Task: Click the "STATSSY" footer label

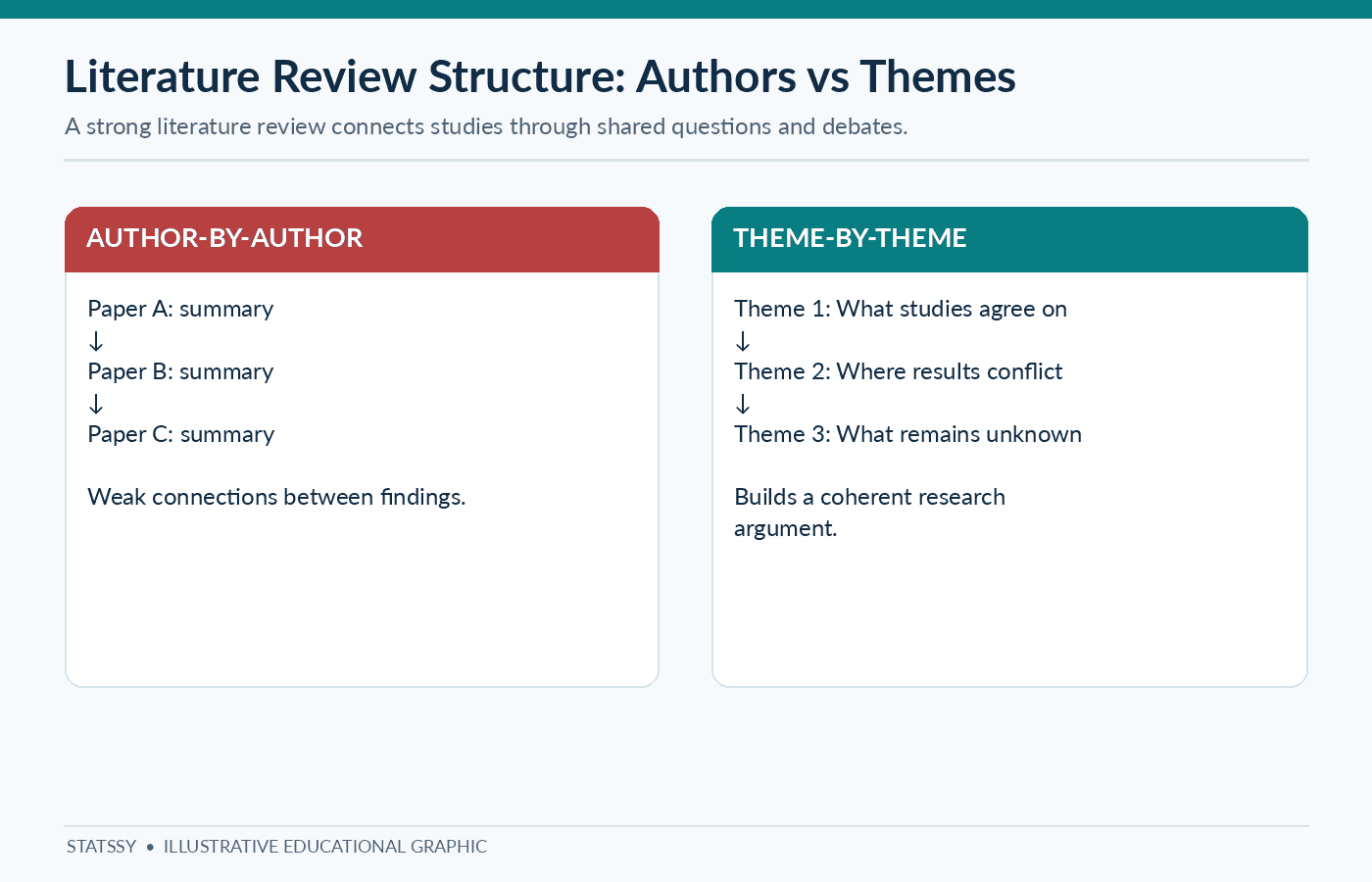Action: click(102, 847)
